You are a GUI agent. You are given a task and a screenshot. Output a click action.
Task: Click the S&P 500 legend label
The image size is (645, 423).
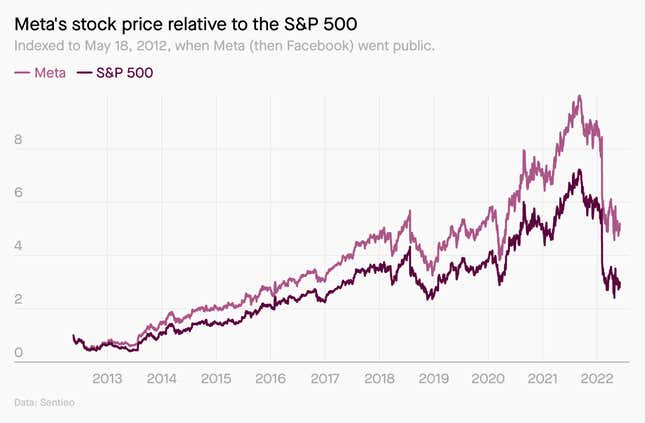click(125, 73)
